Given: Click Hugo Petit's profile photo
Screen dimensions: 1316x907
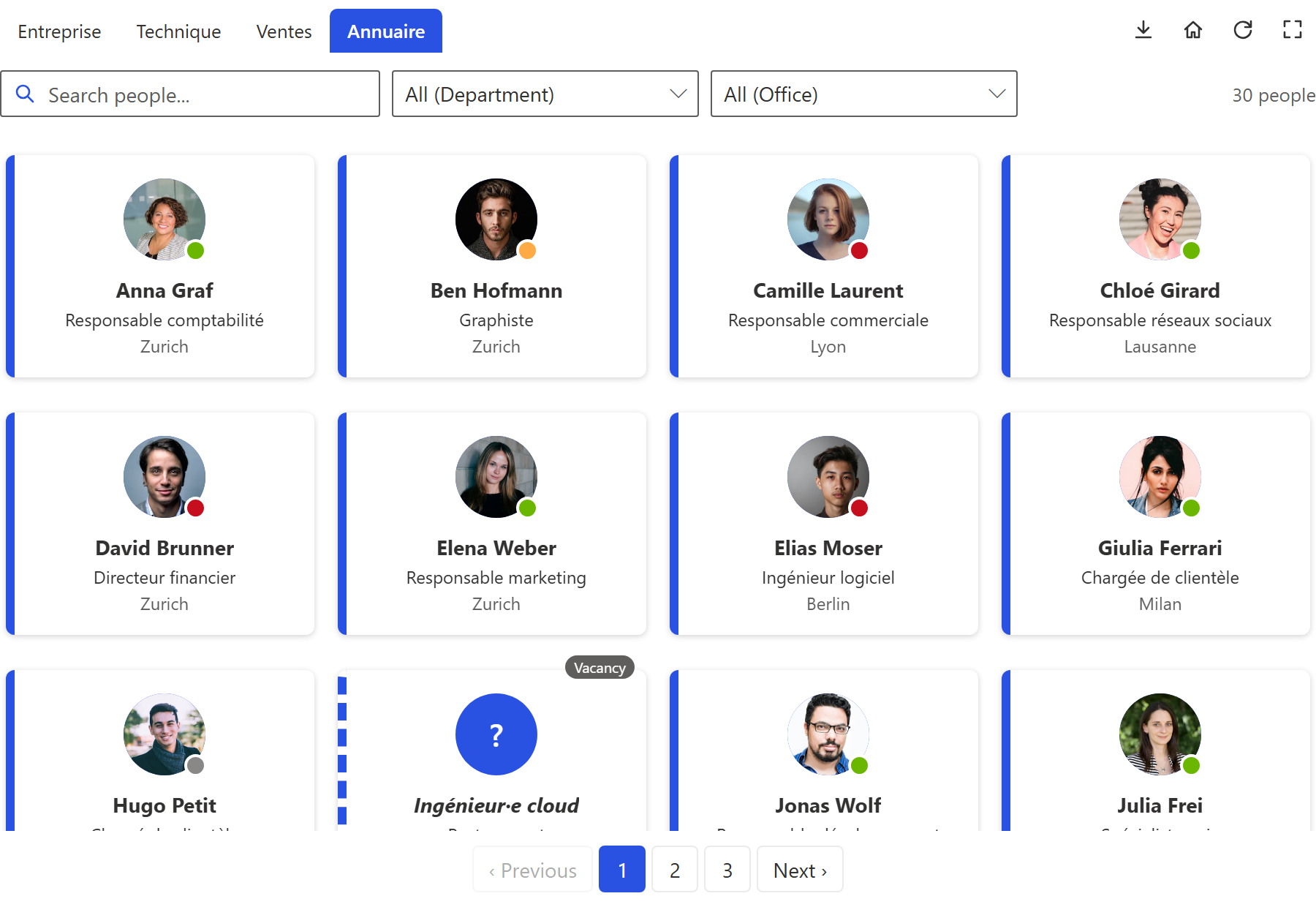Looking at the screenshot, I should (164, 734).
